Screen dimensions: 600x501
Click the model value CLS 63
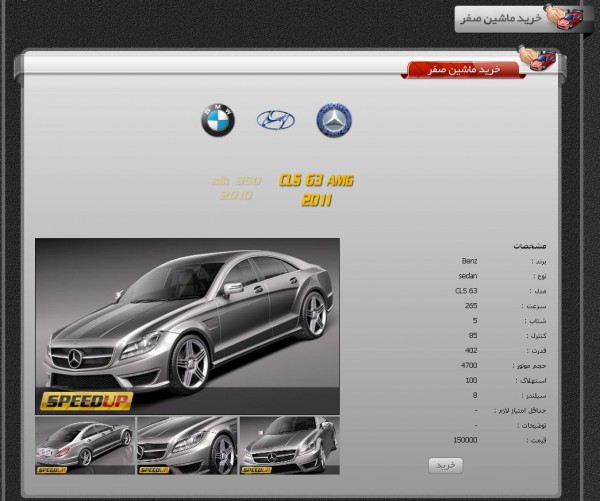[x=466, y=291]
